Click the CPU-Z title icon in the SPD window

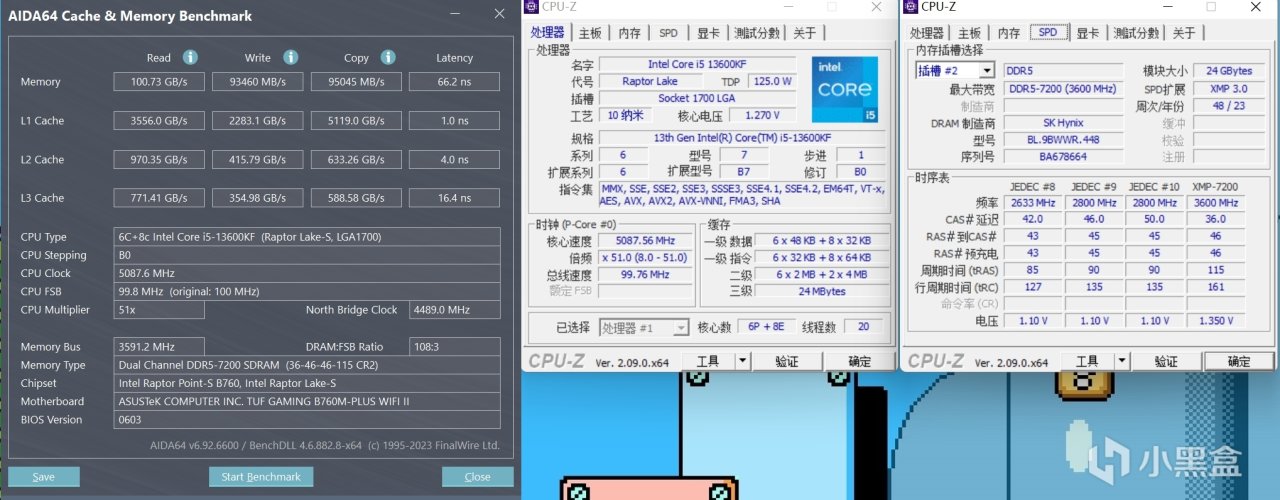click(x=912, y=7)
